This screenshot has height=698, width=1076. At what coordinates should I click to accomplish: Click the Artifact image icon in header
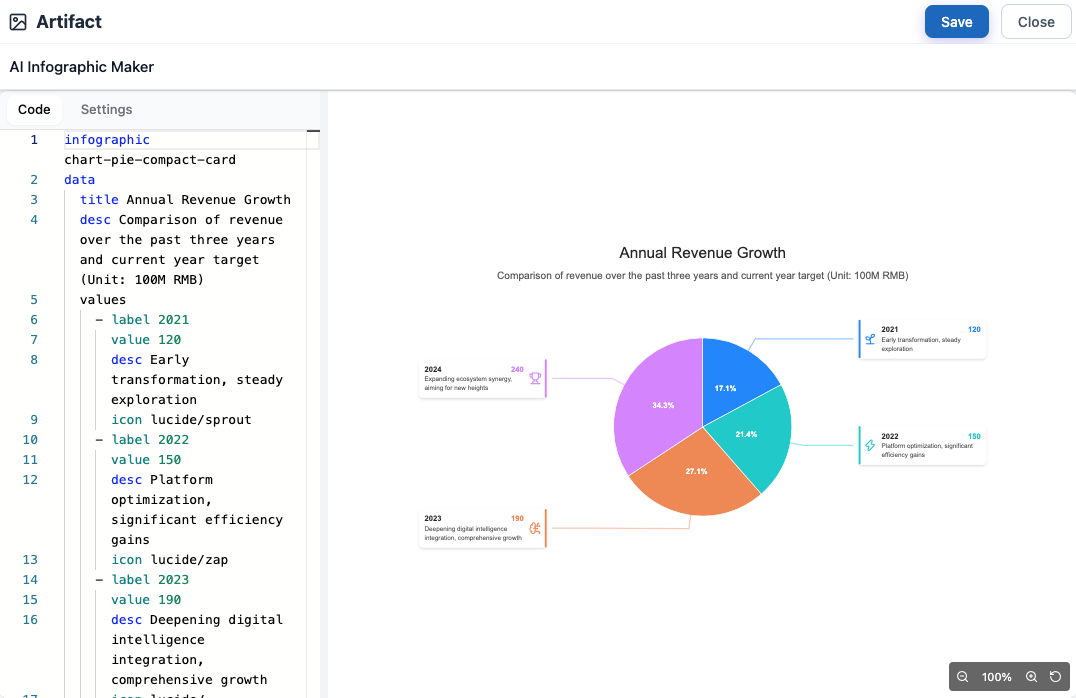18,22
